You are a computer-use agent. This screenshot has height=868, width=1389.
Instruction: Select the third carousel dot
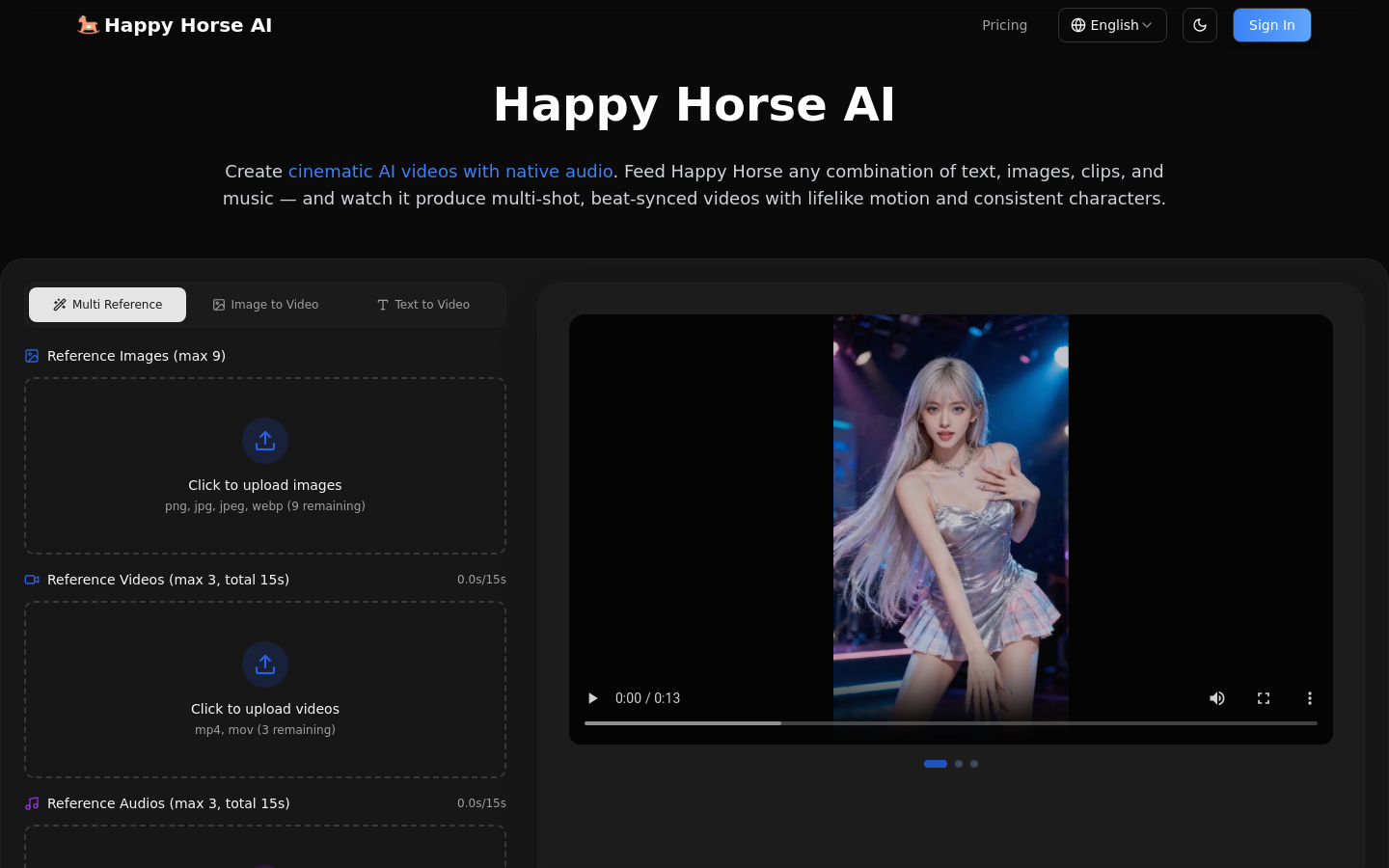[x=974, y=764]
